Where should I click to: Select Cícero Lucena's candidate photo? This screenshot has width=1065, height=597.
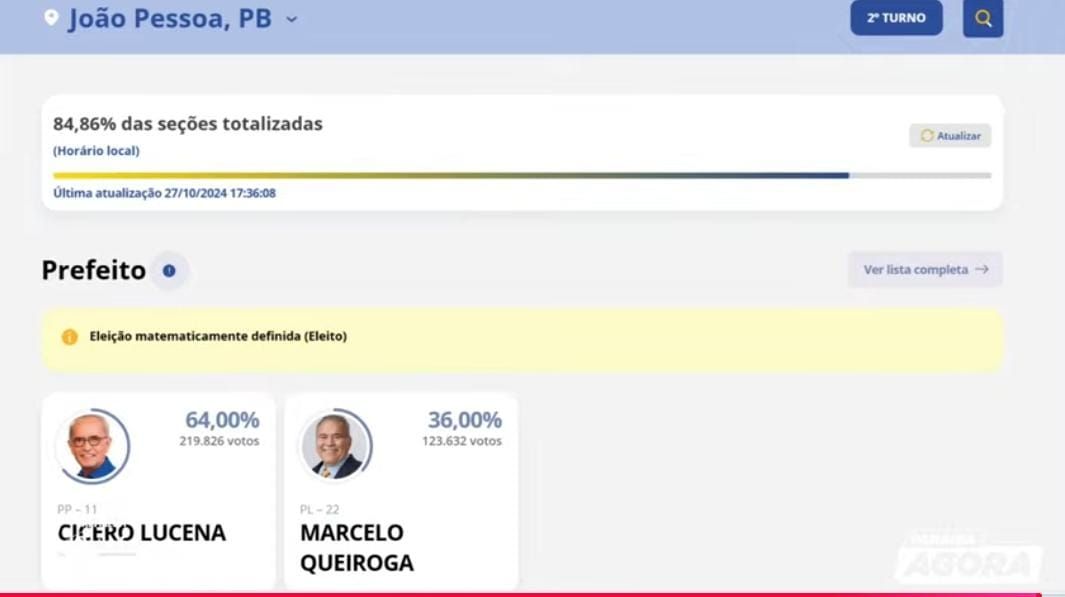point(92,446)
